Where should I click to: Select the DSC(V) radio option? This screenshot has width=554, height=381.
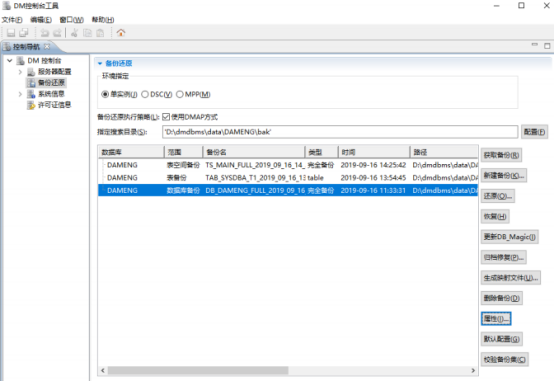[x=145, y=94]
